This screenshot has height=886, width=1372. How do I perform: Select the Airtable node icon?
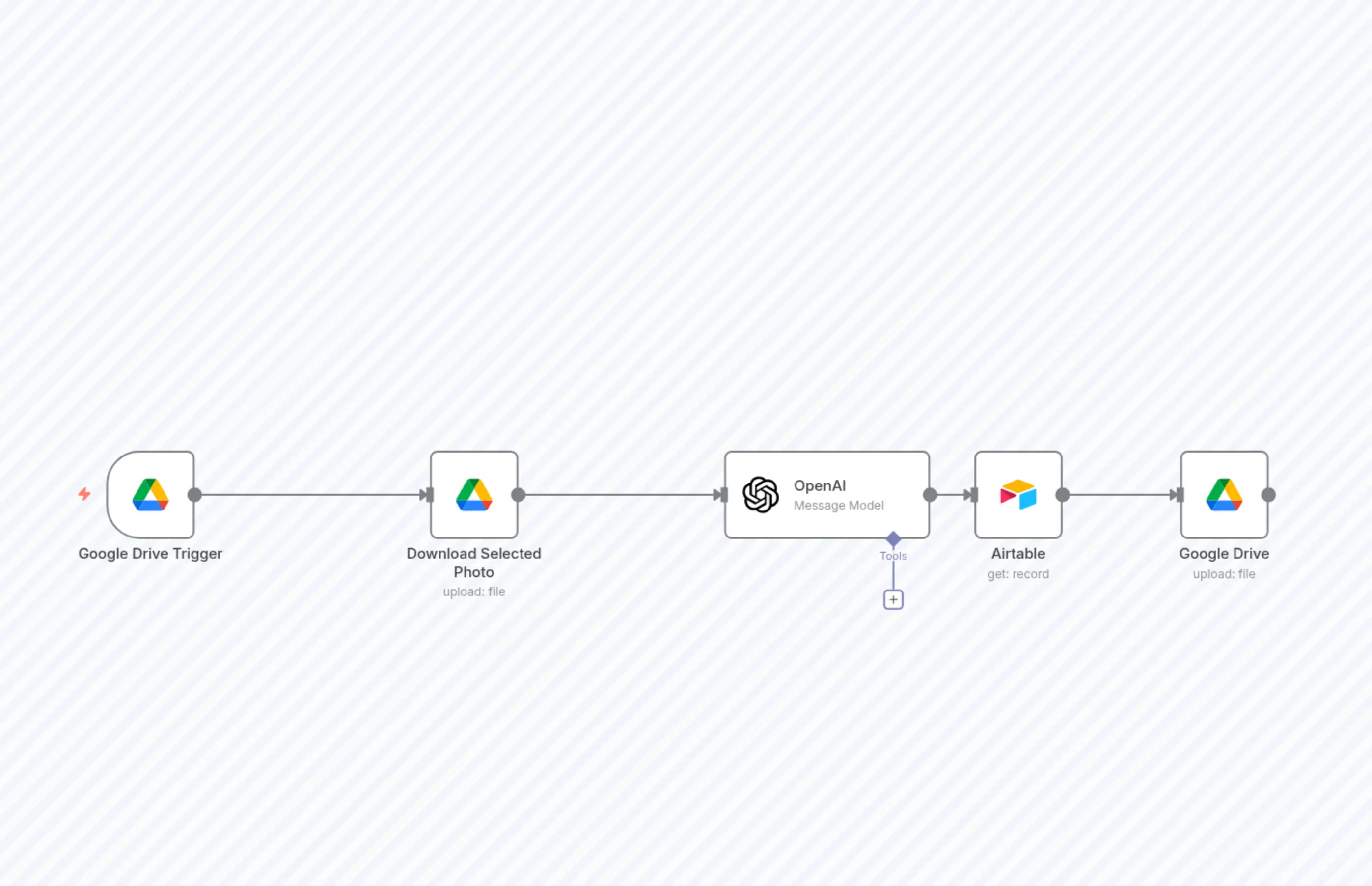click(1017, 495)
